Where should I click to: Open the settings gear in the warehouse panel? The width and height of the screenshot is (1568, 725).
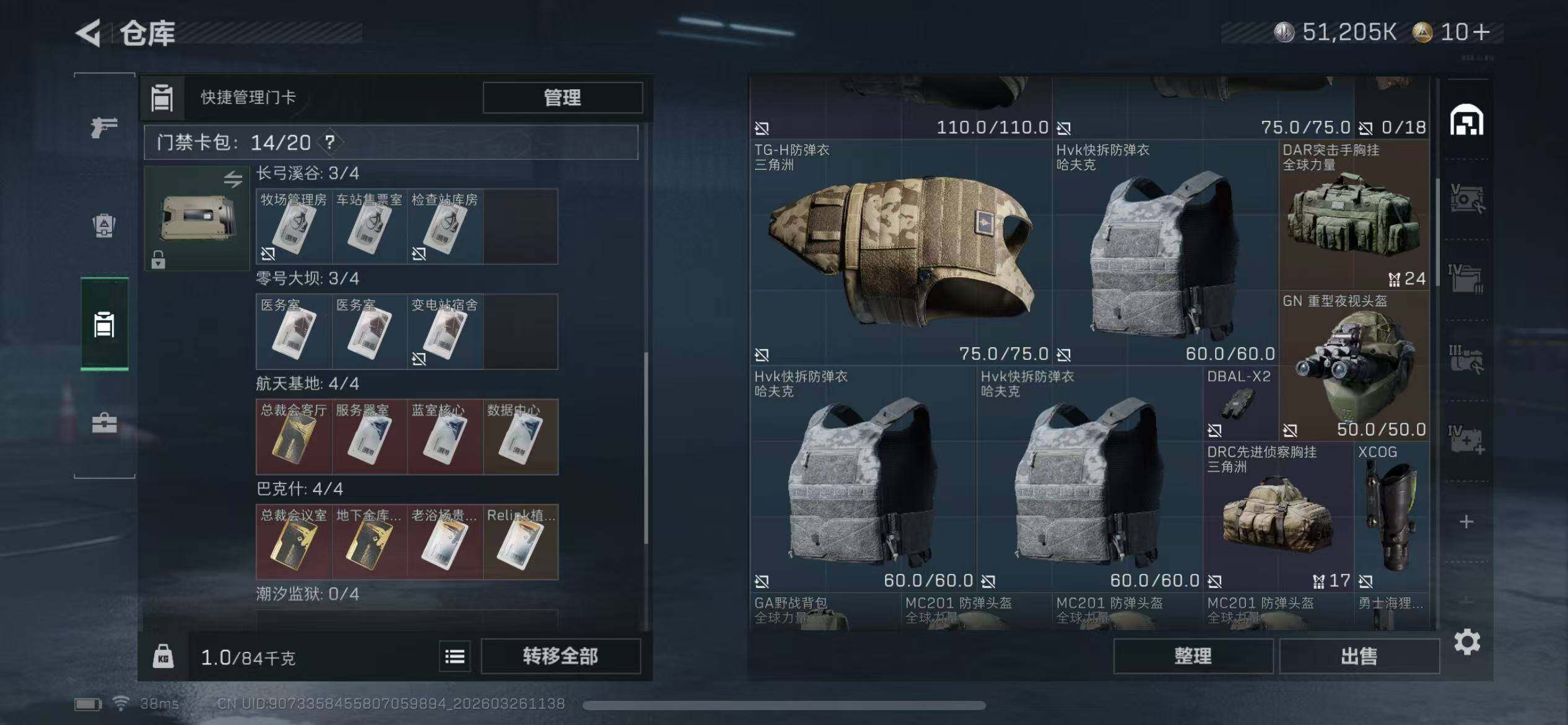[x=1467, y=642]
